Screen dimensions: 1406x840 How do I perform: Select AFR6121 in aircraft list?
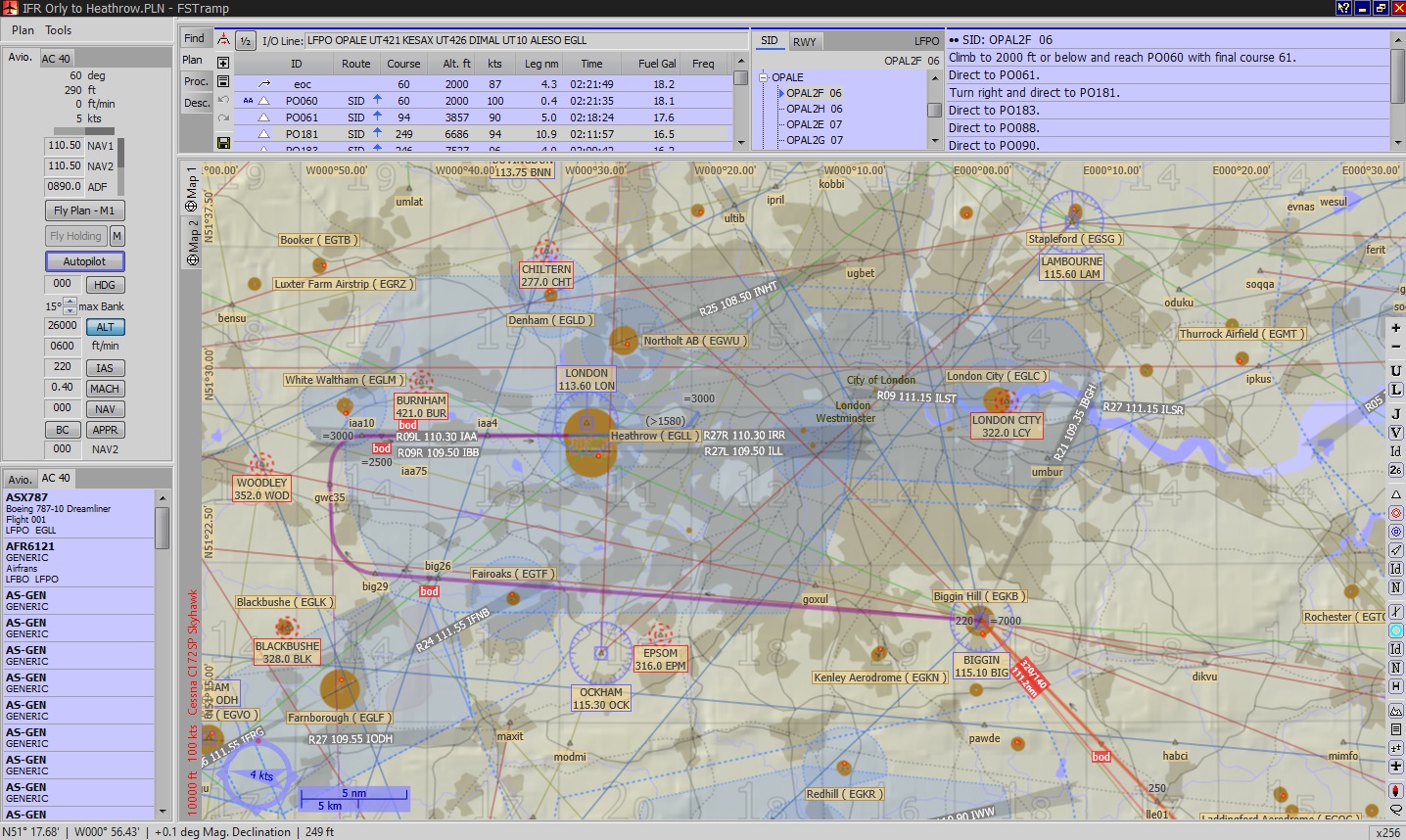point(79,562)
